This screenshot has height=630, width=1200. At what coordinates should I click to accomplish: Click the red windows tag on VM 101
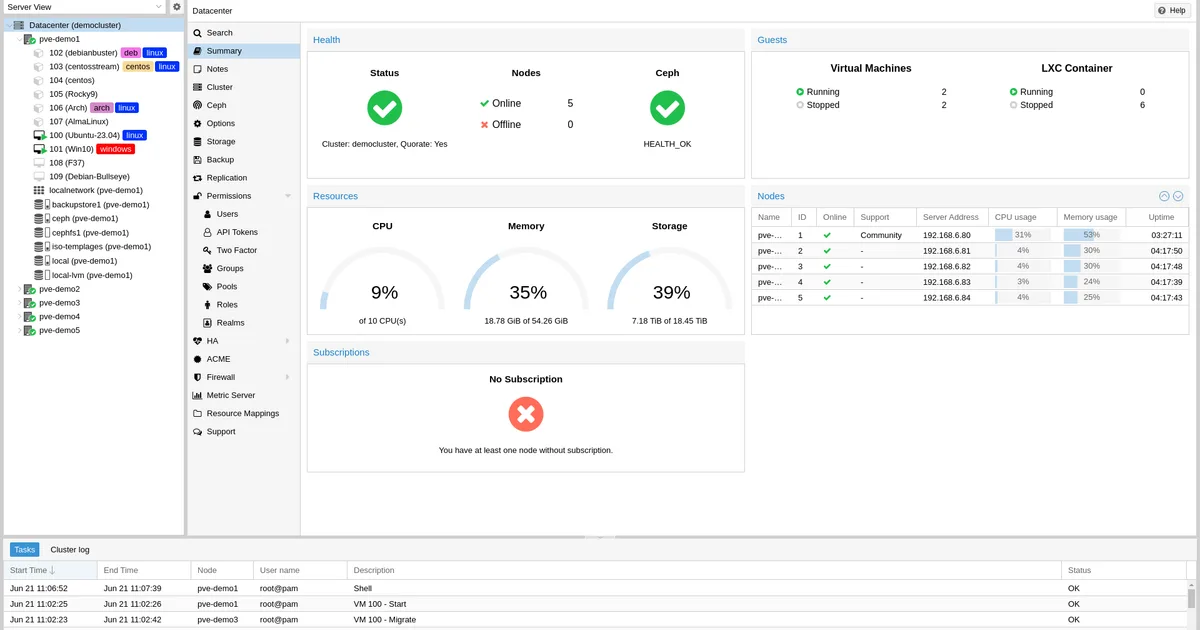[116, 149]
